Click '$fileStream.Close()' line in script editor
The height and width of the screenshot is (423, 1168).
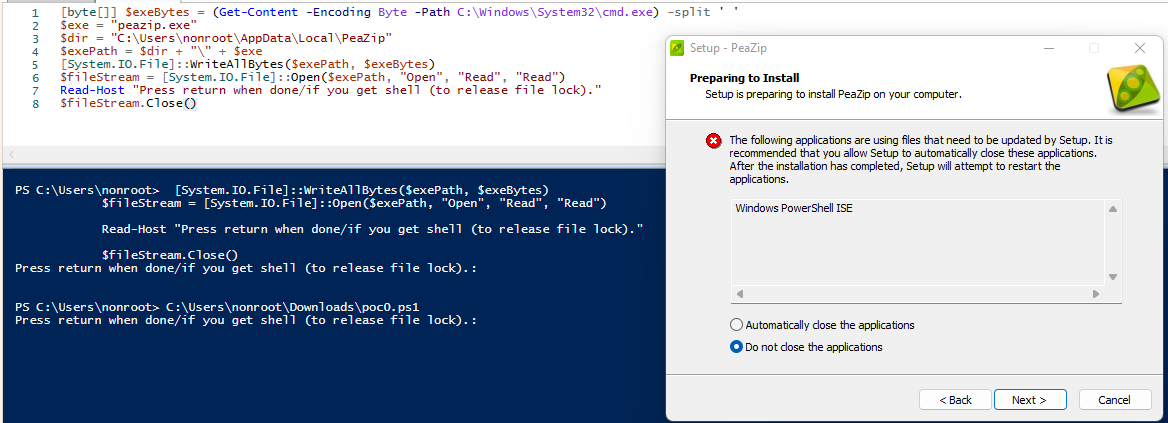coord(128,102)
